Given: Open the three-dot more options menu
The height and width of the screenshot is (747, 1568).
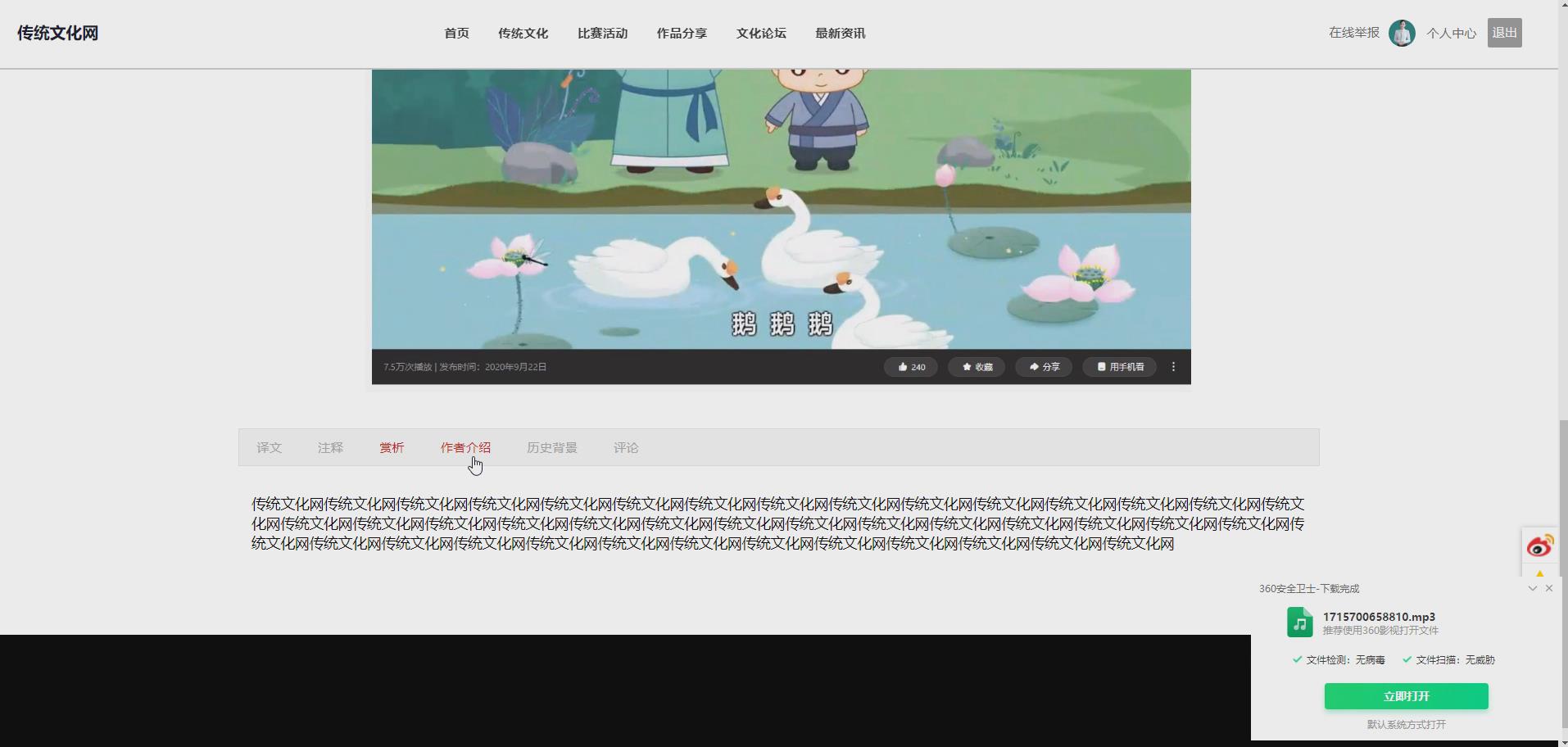Looking at the screenshot, I should point(1173,367).
